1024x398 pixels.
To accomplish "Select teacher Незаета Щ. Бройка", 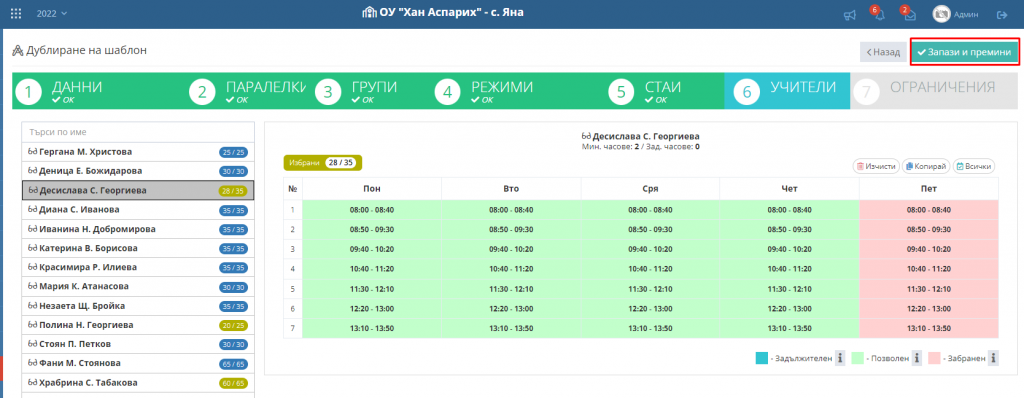I will click(x=138, y=306).
